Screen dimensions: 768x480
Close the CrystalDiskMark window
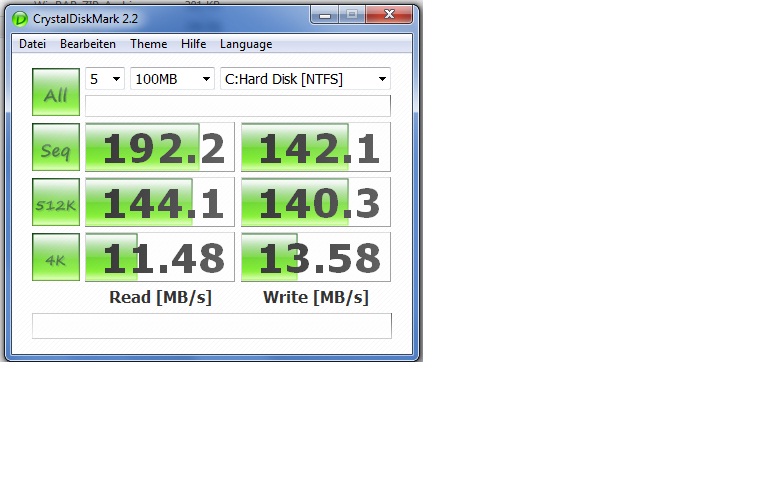[x=389, y=15]
